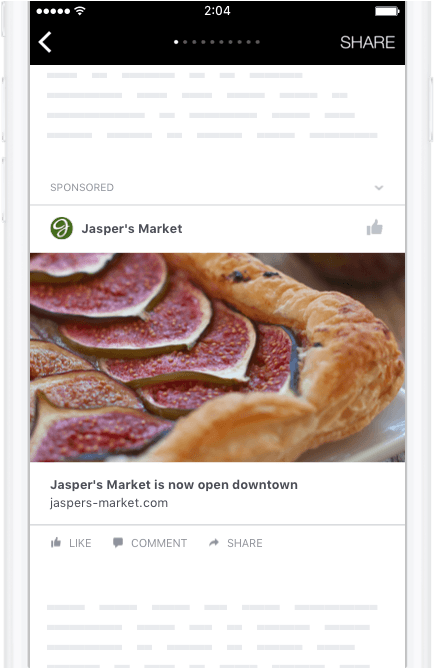Open the jaspers-market.com link
Screen dimensions: 434x668
coord(109,503)
